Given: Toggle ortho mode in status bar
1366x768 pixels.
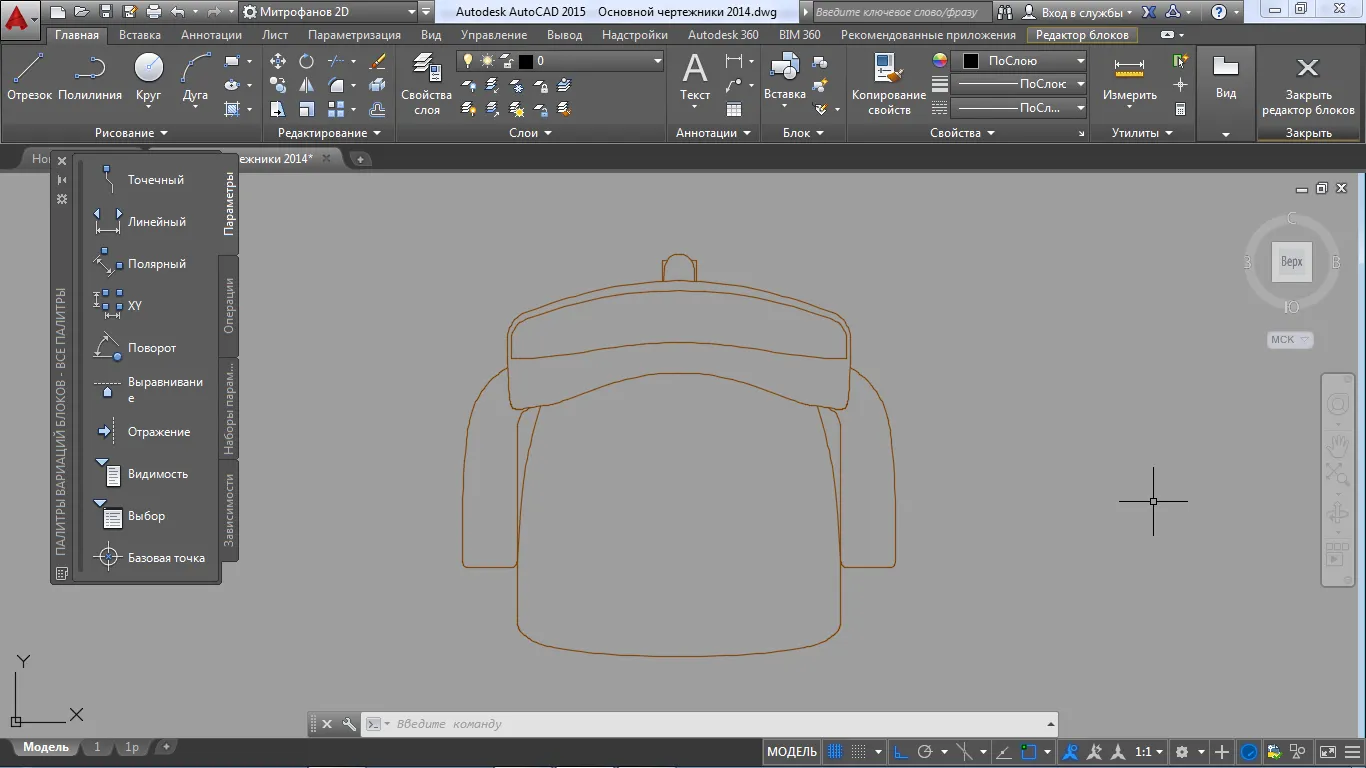Looking at the screenshot, I should point(900,752).
